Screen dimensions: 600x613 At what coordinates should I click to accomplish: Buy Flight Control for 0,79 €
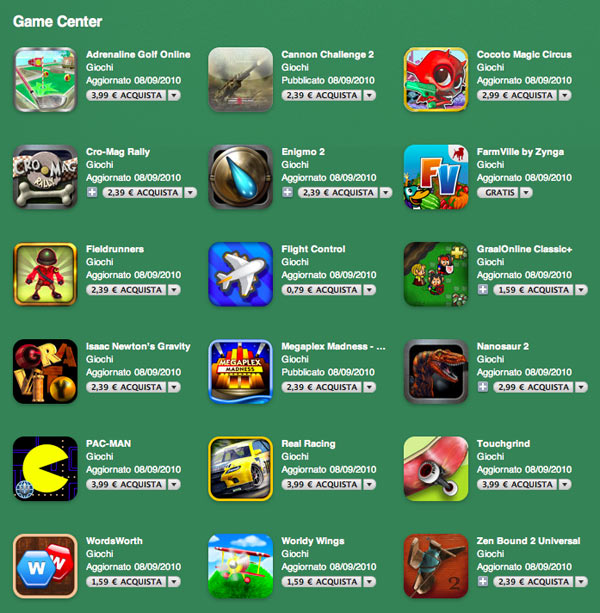point(321,290)
